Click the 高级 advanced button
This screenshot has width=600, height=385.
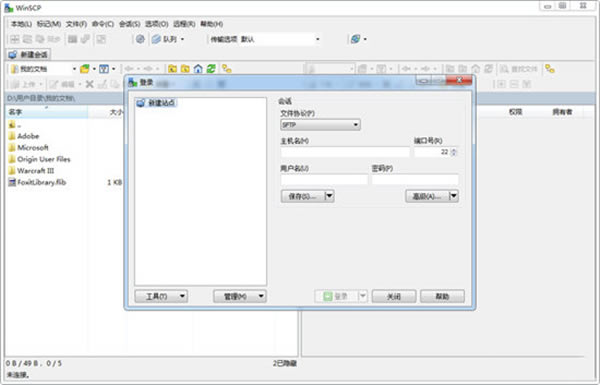427,196
